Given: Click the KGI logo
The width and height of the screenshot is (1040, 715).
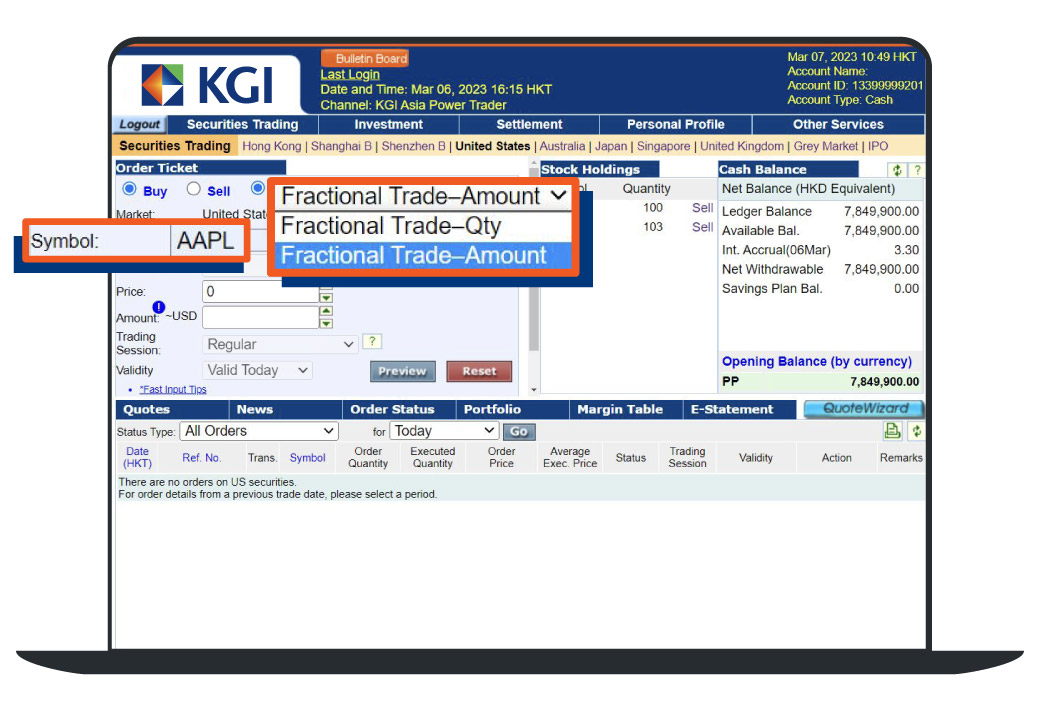Looking at the screenshot, I should [207, 85].
